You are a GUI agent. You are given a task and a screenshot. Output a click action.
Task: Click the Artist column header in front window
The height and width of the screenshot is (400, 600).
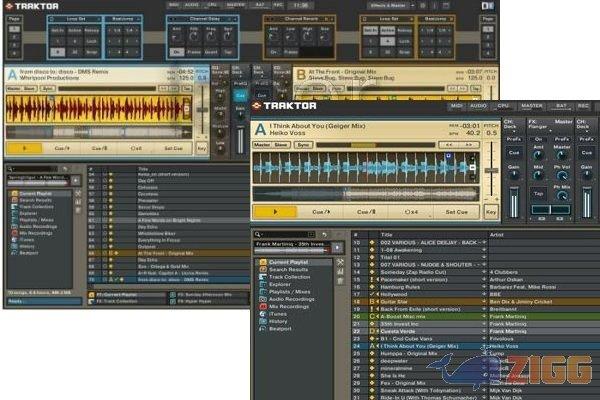coord(496,235)
